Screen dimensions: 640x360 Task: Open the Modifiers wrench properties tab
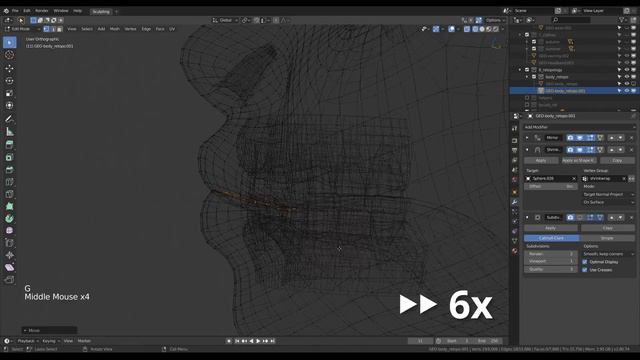point(514,202)
